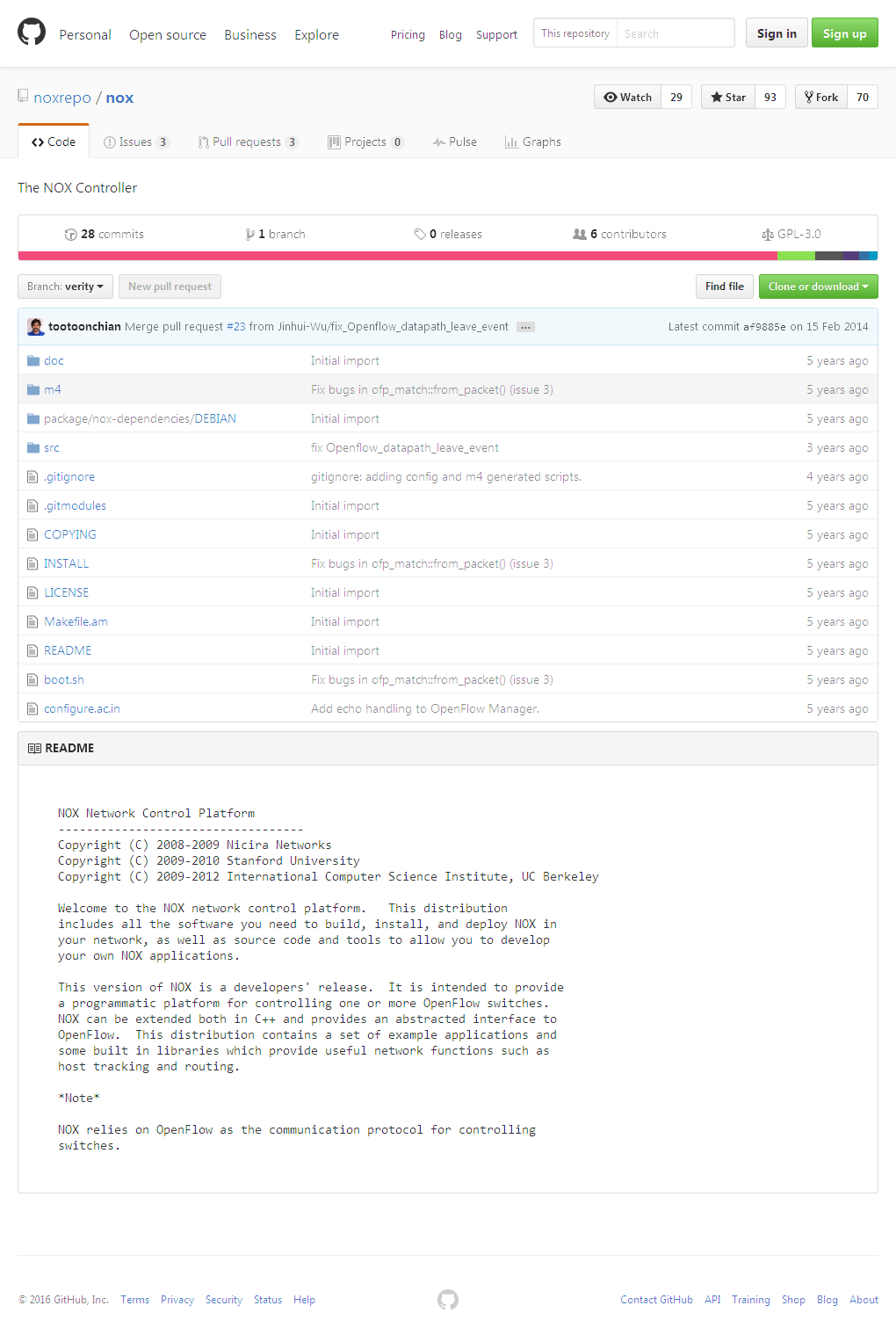Click the LICENSE file icon
Screen dimensions: 896x1342
pos(33,592)
